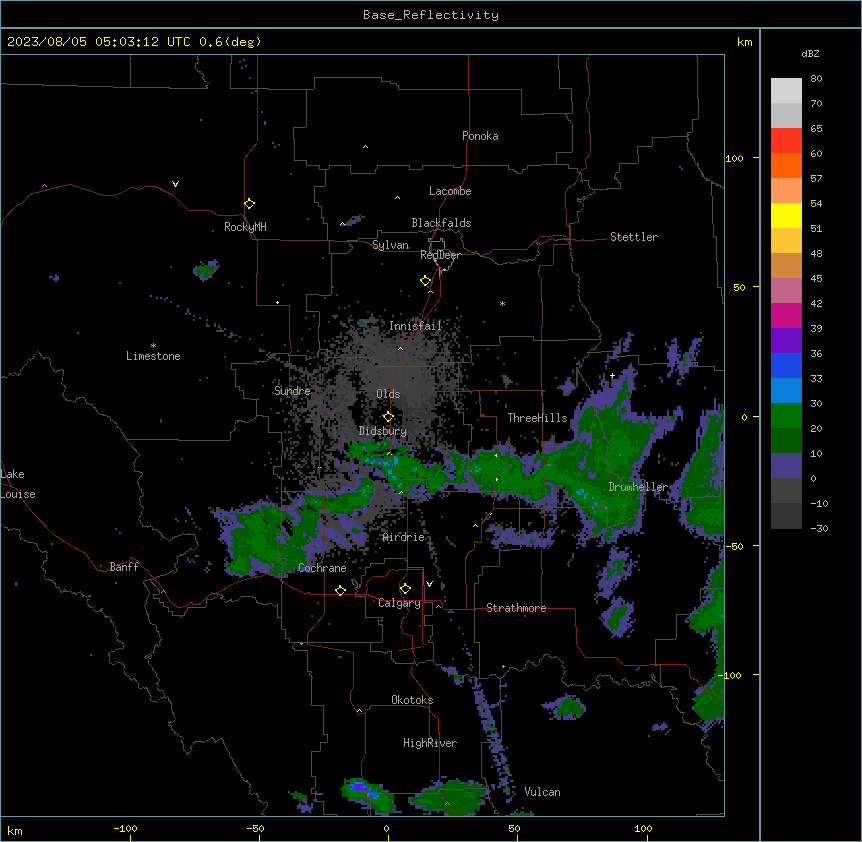Pick the red 60–65 dBZ legend swatch

(x=786, y=140)
